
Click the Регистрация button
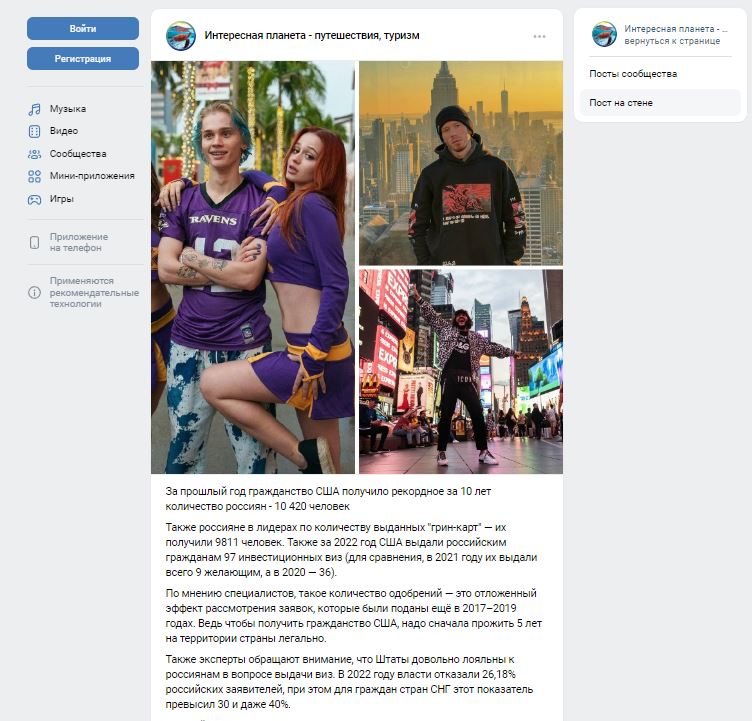tap(83, 59)
